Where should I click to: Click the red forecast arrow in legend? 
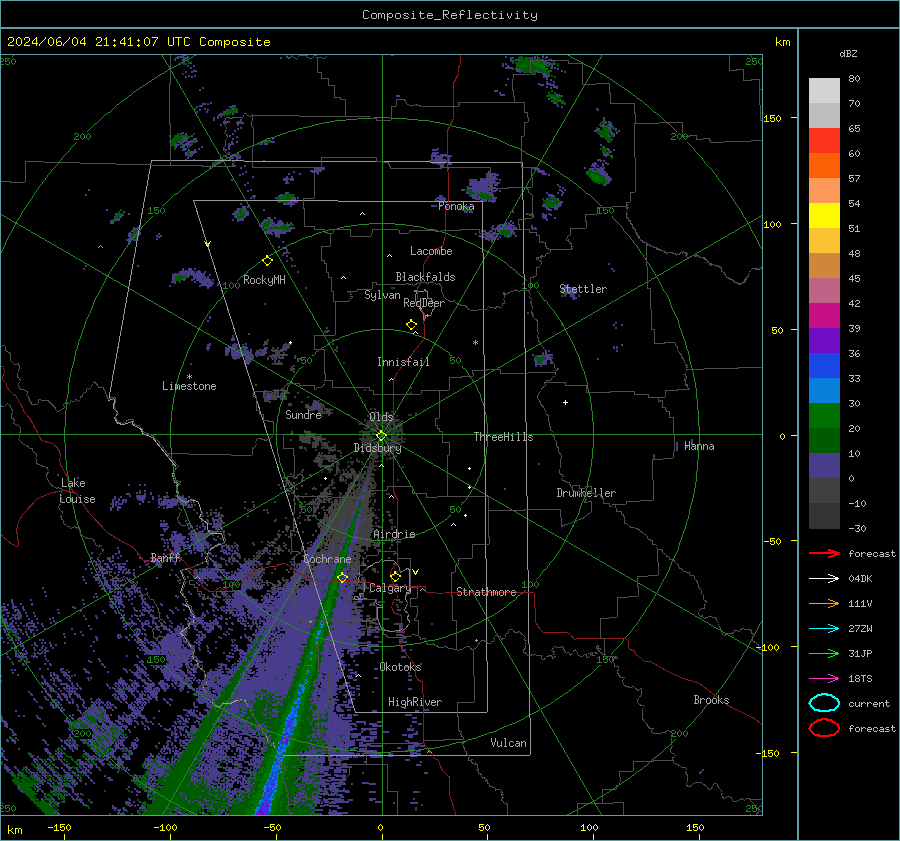(x=824, y=553)
